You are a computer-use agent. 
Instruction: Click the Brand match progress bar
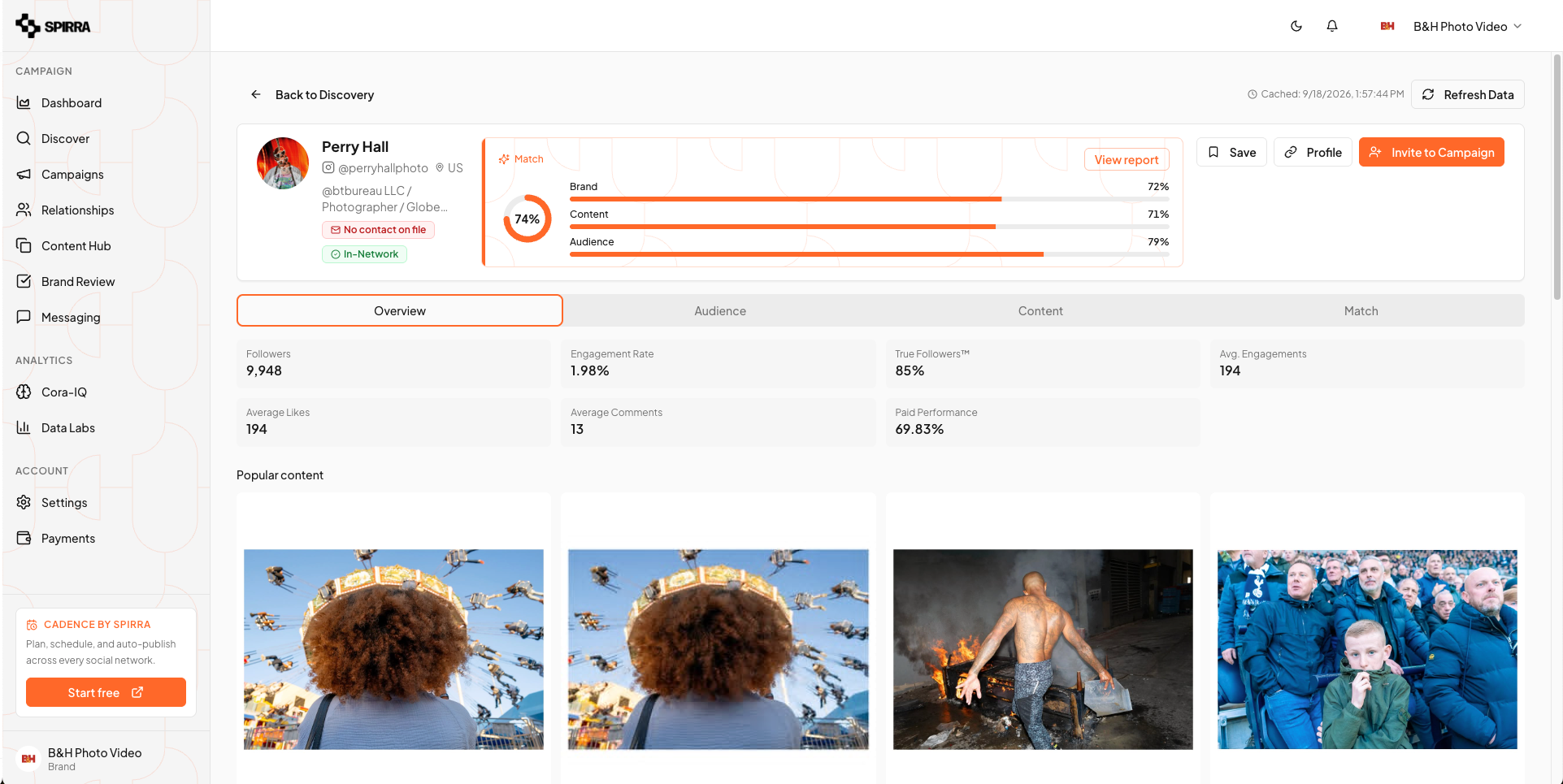(x=869, y=199)
